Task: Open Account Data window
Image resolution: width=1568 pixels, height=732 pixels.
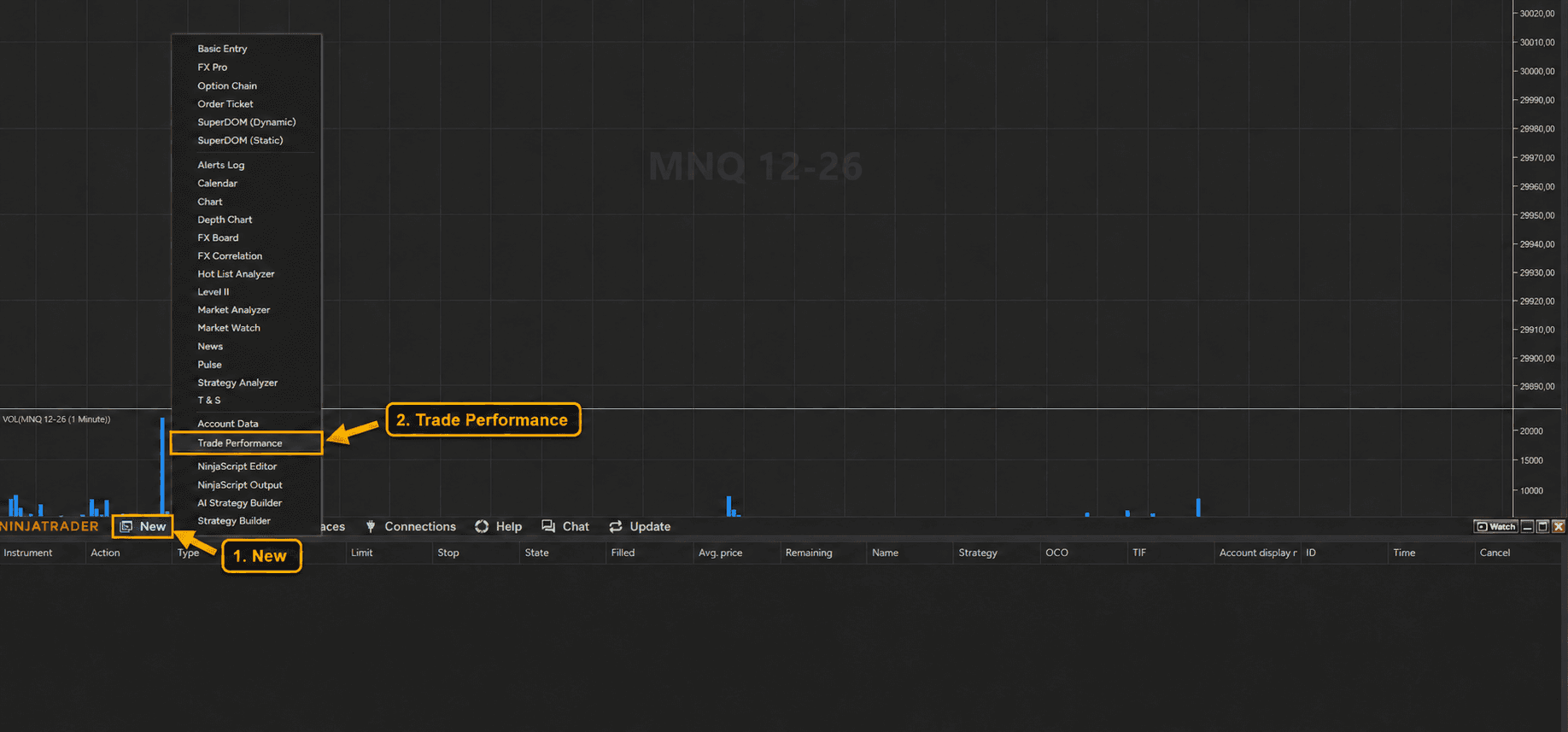Action: pos(228,424)
